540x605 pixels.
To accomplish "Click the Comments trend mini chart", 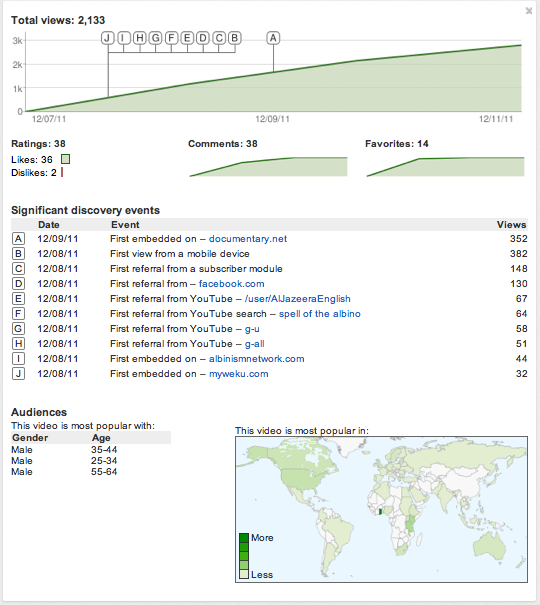I will [268, 167].
